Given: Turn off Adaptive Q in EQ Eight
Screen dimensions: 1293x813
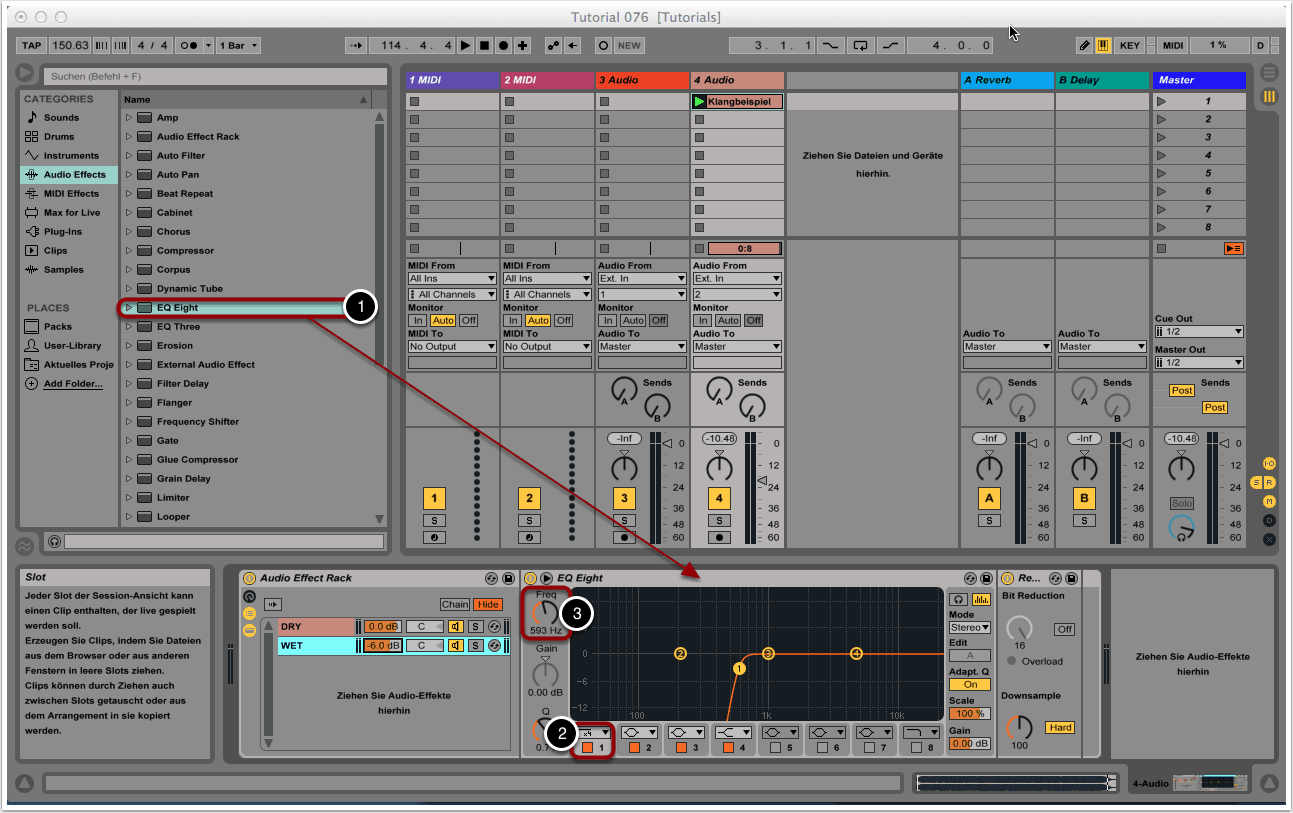Looking at the screenshot, I should tap(969, 685).
